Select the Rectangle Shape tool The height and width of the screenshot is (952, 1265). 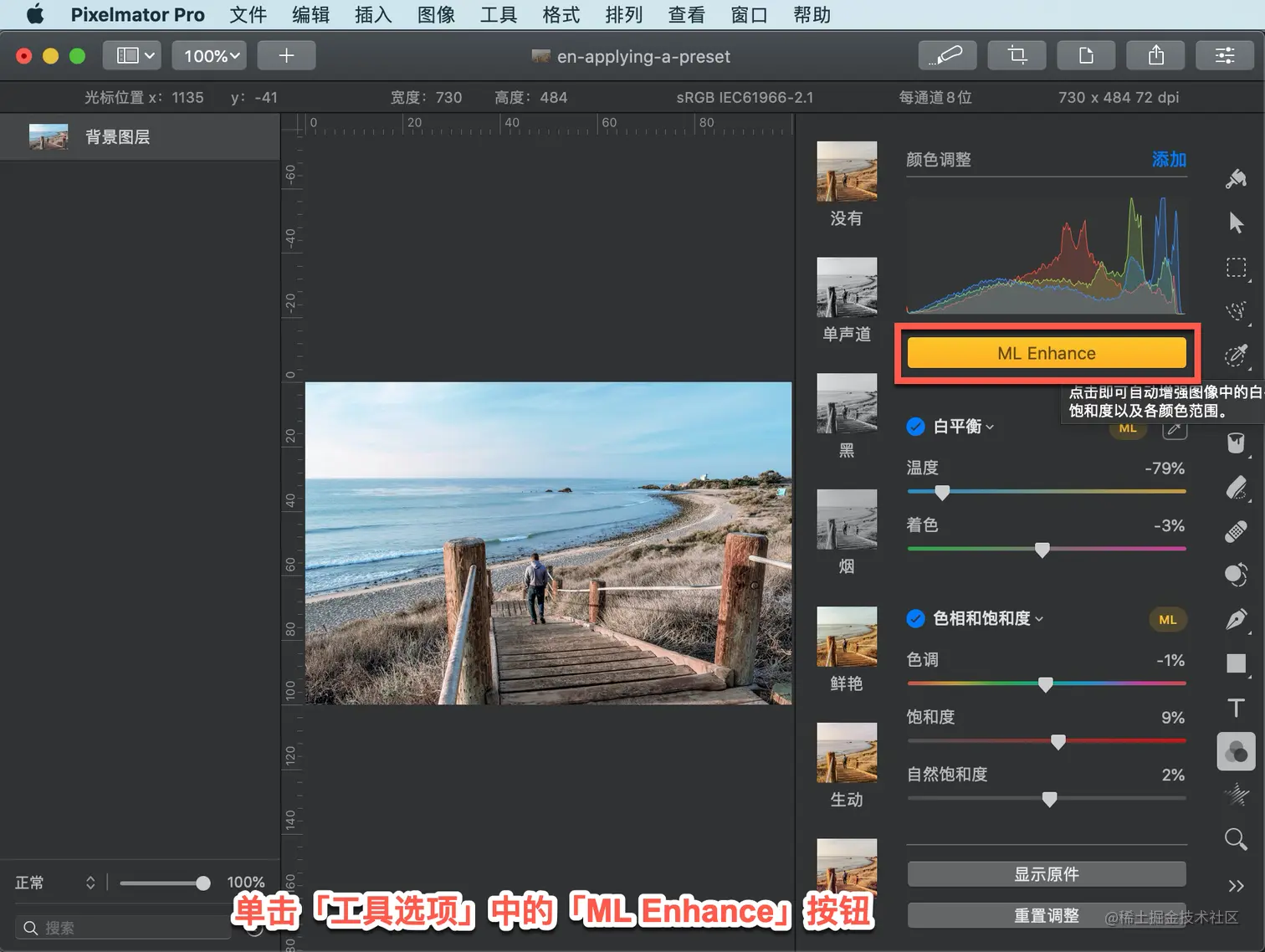1236,663
